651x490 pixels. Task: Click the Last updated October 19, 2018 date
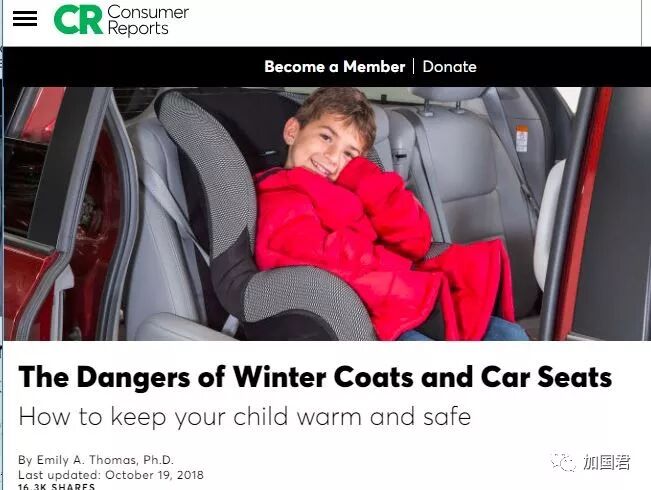111,475
